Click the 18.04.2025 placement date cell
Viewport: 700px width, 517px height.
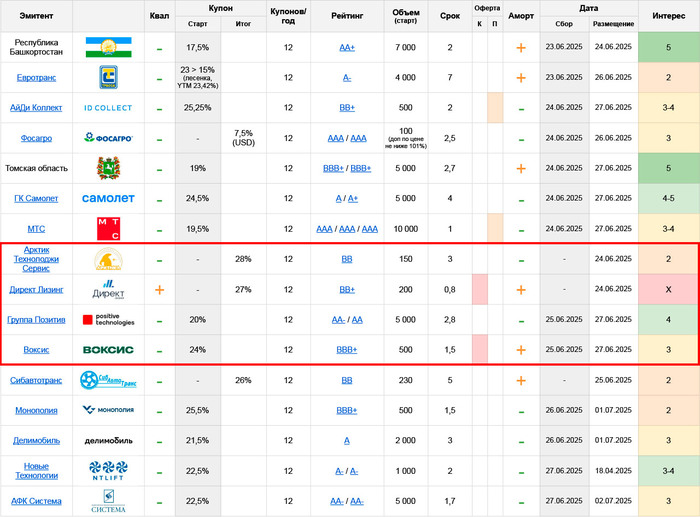click(x=613, y=471)
